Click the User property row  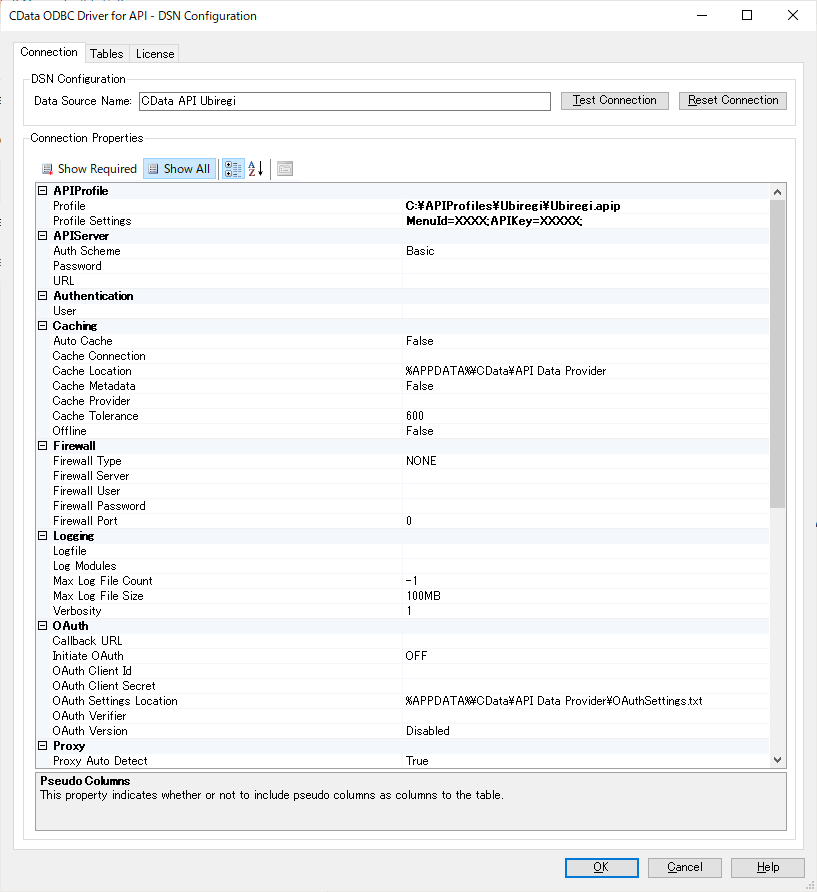(x=402, y=311)
